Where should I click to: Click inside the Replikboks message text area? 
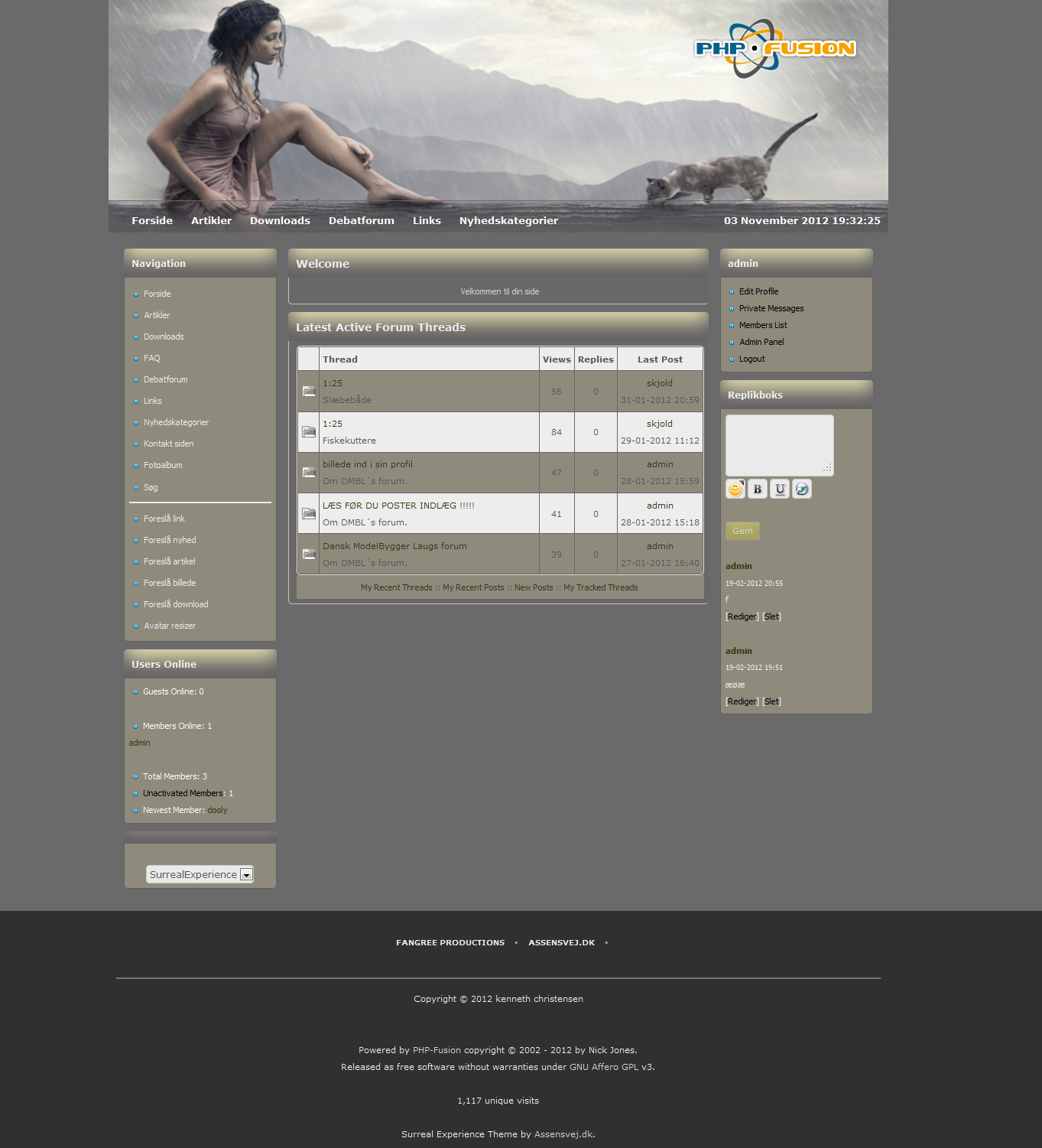point(779,445)
